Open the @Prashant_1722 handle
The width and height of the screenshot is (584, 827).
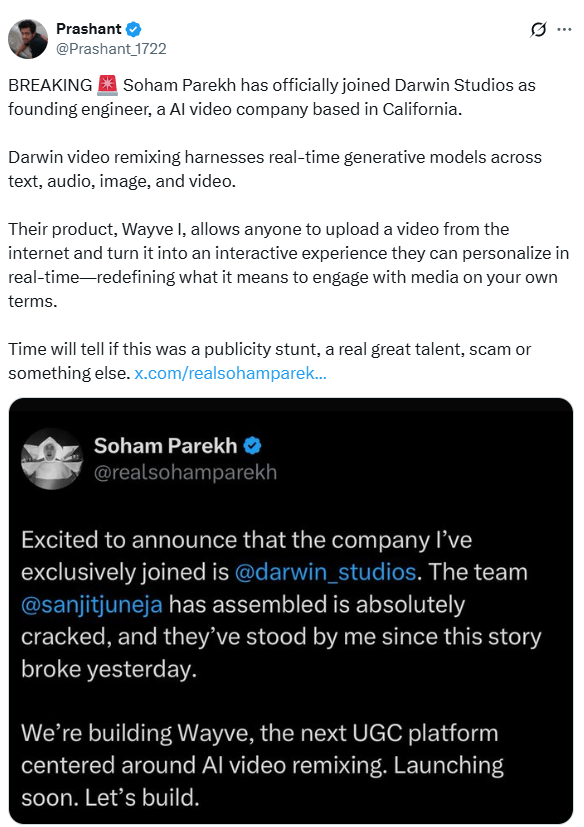click(x=111, y=49)
